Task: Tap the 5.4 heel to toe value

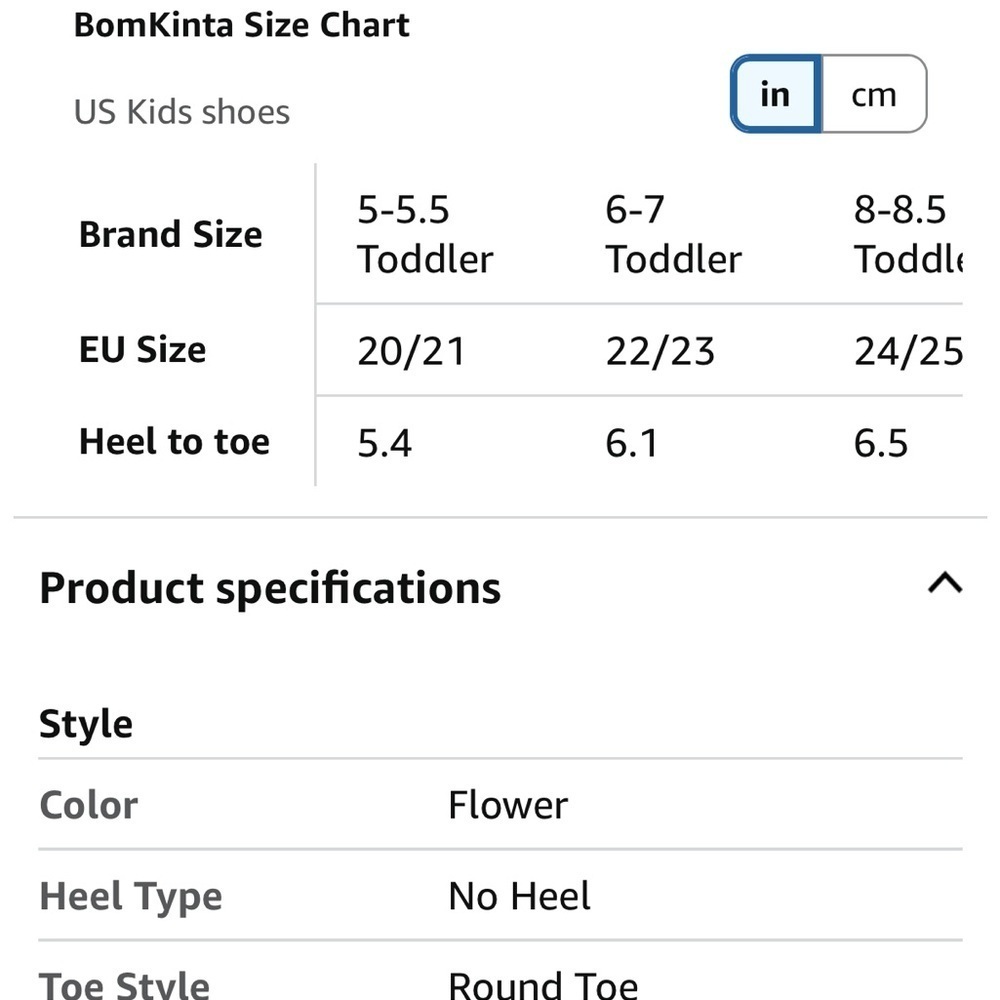Action: (x=385, y=443)
